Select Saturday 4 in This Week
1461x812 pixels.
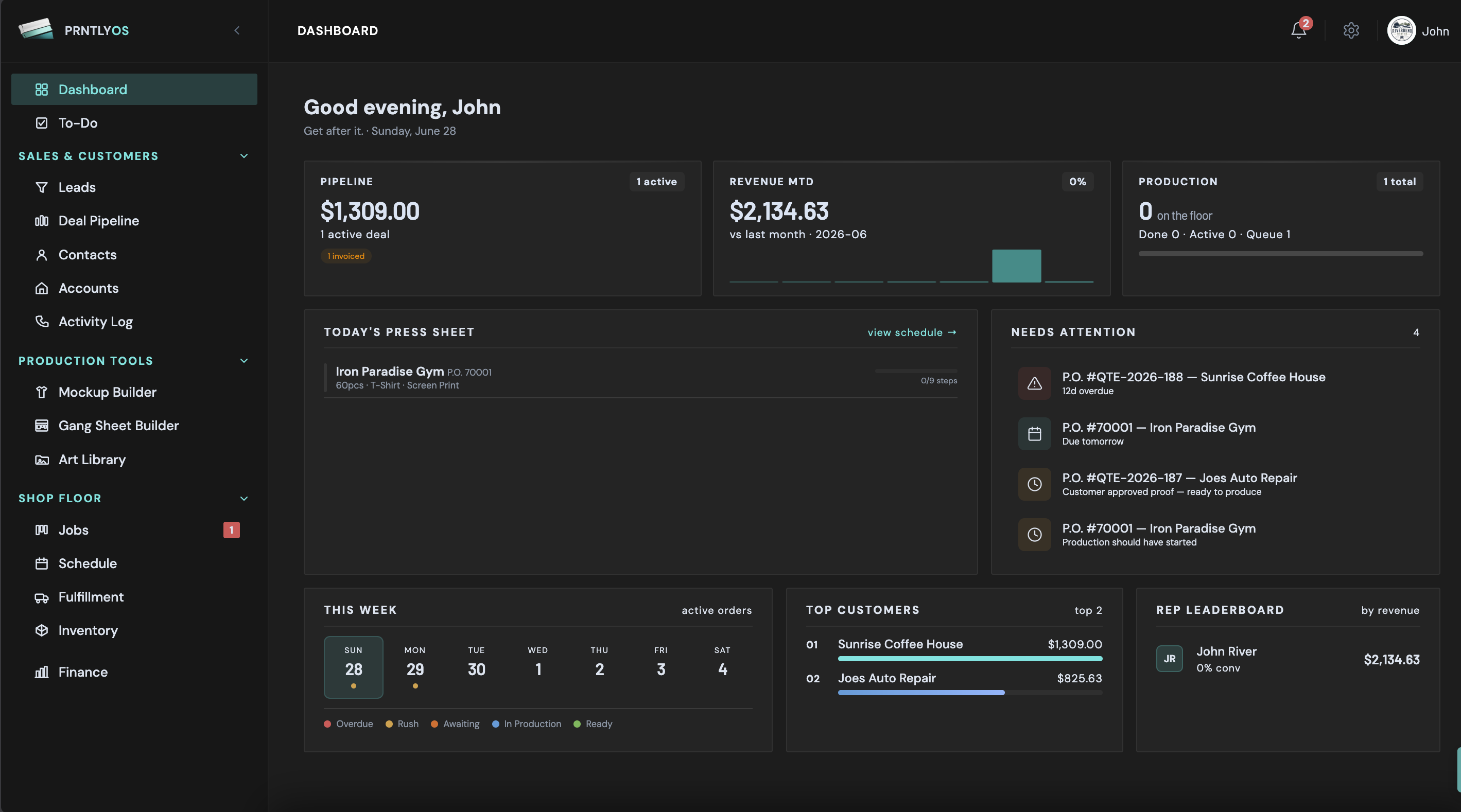723,667
